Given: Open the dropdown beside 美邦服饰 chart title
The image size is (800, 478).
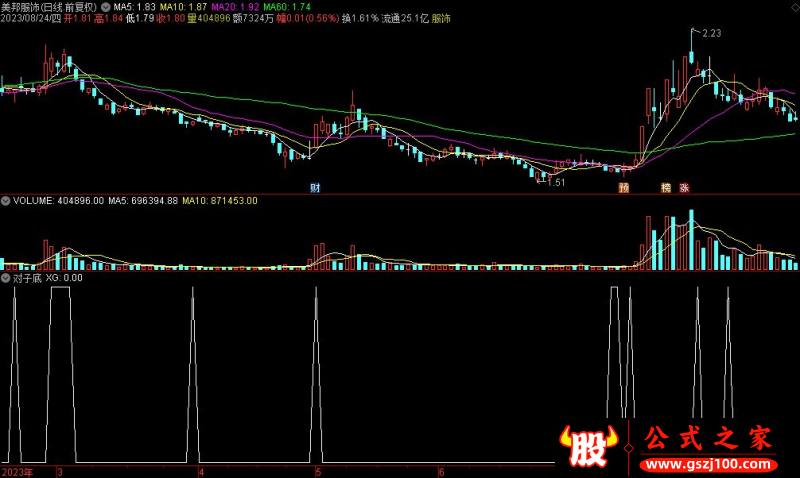Looking at the screenshot, I should point(106,7).
